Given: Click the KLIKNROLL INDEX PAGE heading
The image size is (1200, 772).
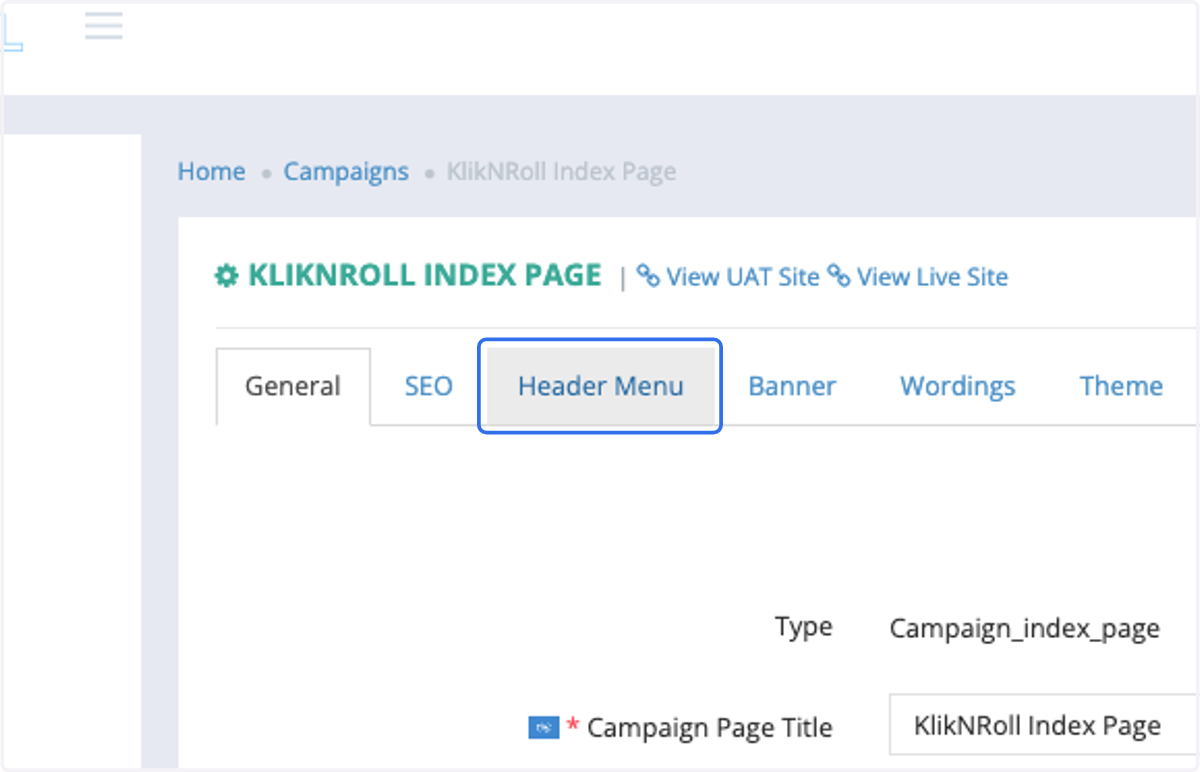Looking at the screenshot, I should coord(425,275).
